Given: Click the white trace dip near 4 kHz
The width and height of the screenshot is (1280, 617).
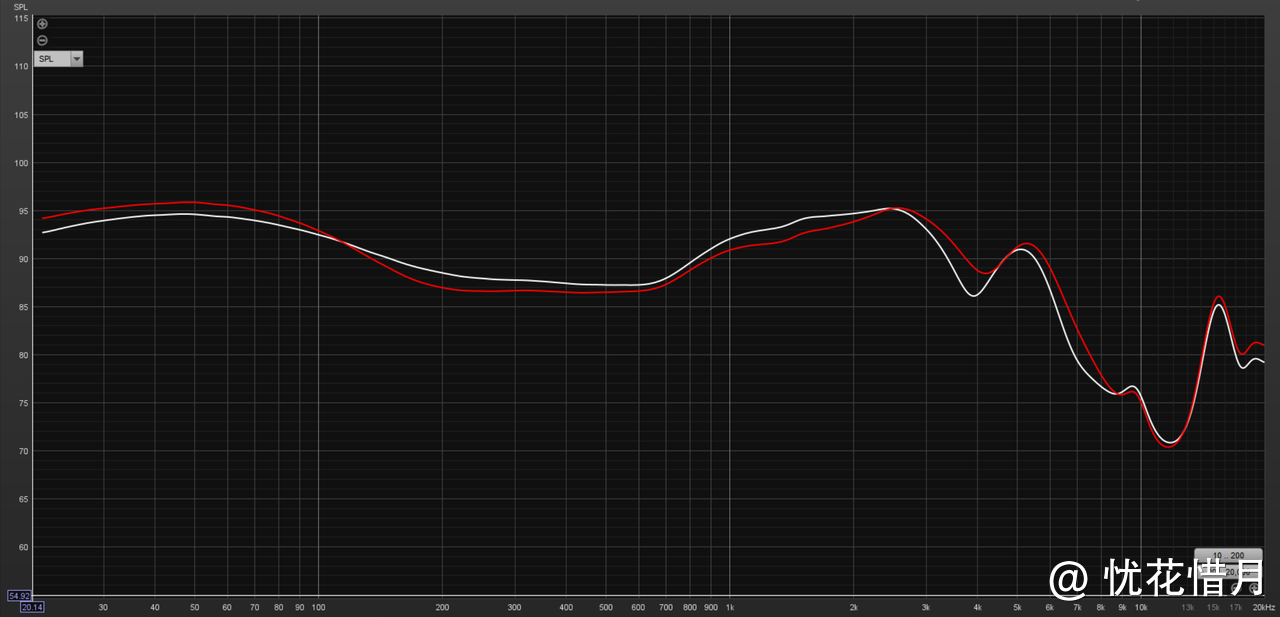Looking at the screenshot, I should (x=973, y=295).
